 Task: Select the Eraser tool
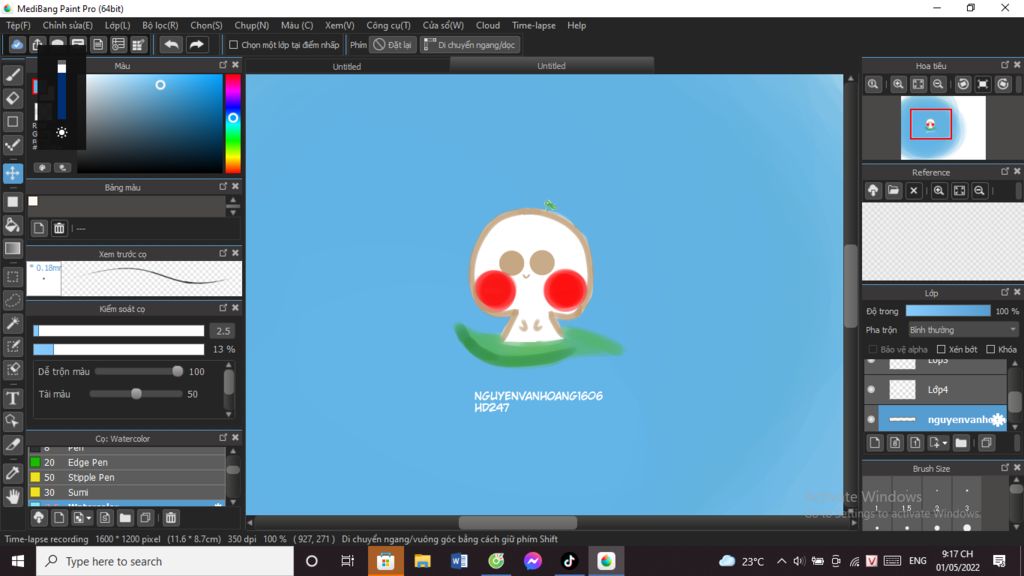[12, 99]
